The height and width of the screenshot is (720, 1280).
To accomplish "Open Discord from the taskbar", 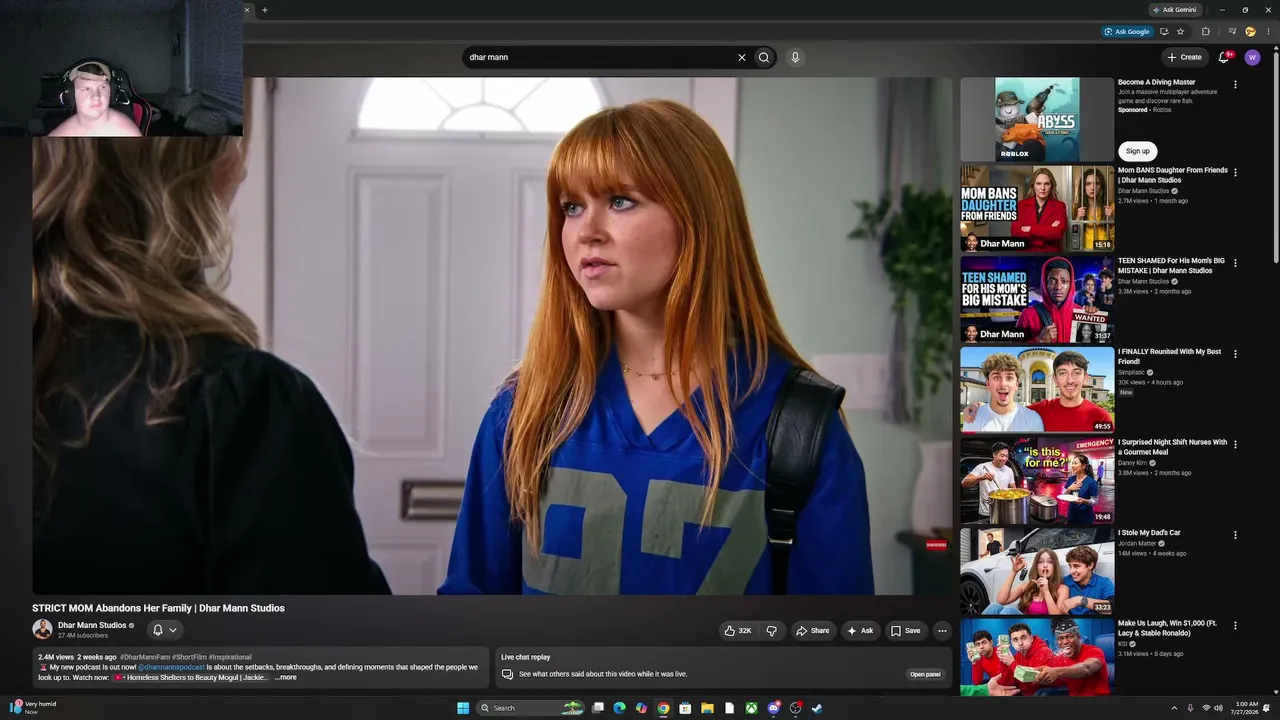I will (773, 708).
